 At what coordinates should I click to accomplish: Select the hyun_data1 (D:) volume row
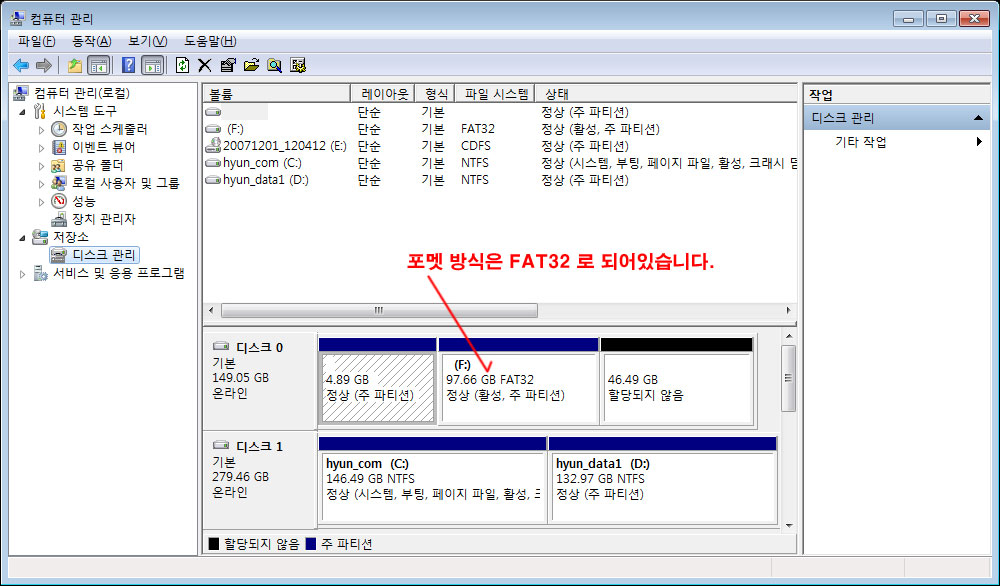501,180
